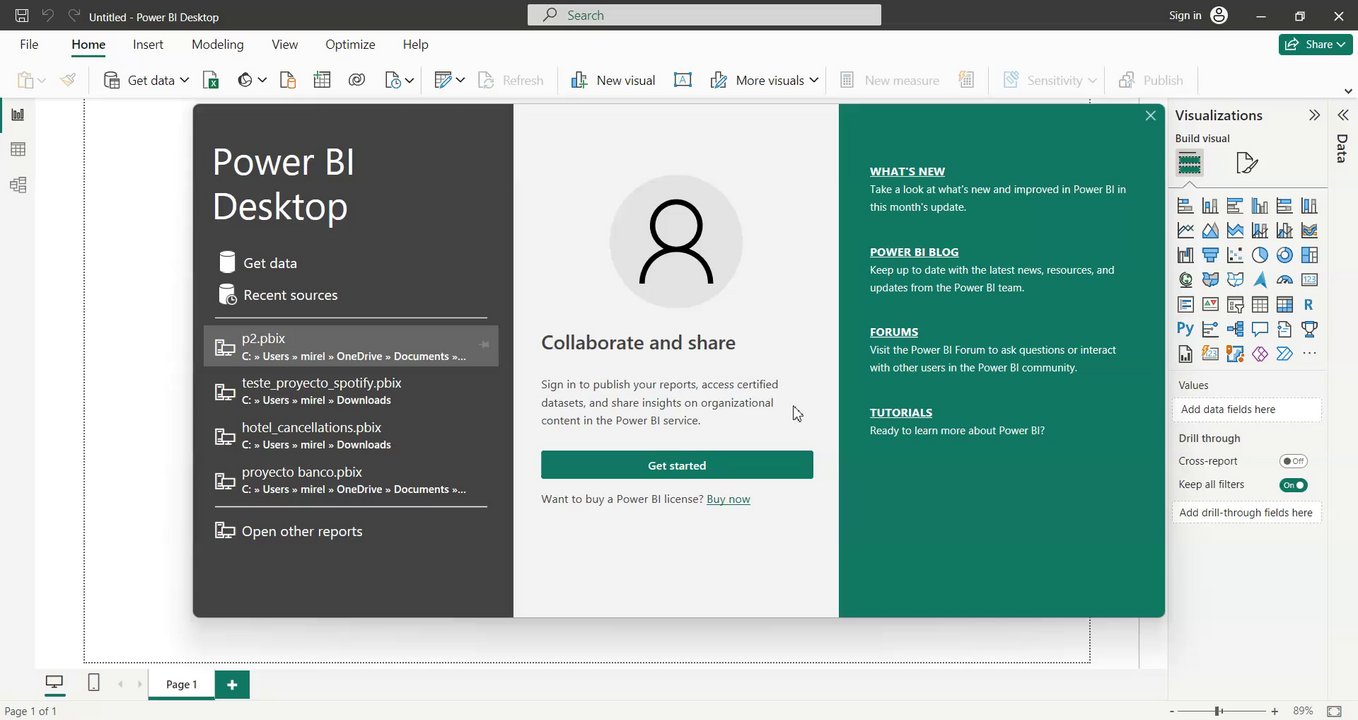Viewport: 1358px width, 720px height.
Task: Open the File menu
Action: coord(29,44)
